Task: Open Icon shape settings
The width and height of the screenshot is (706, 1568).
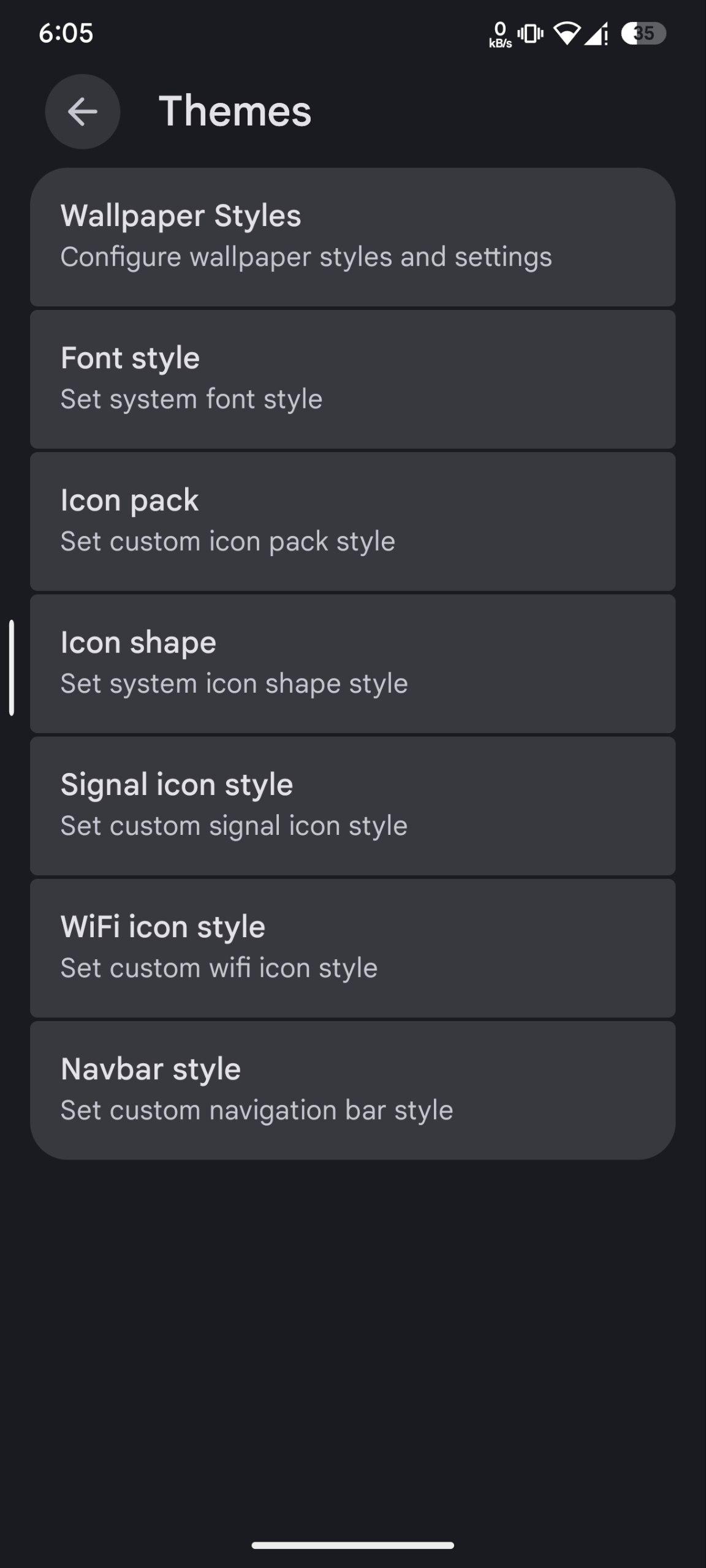Action: (x=352, y=663)
